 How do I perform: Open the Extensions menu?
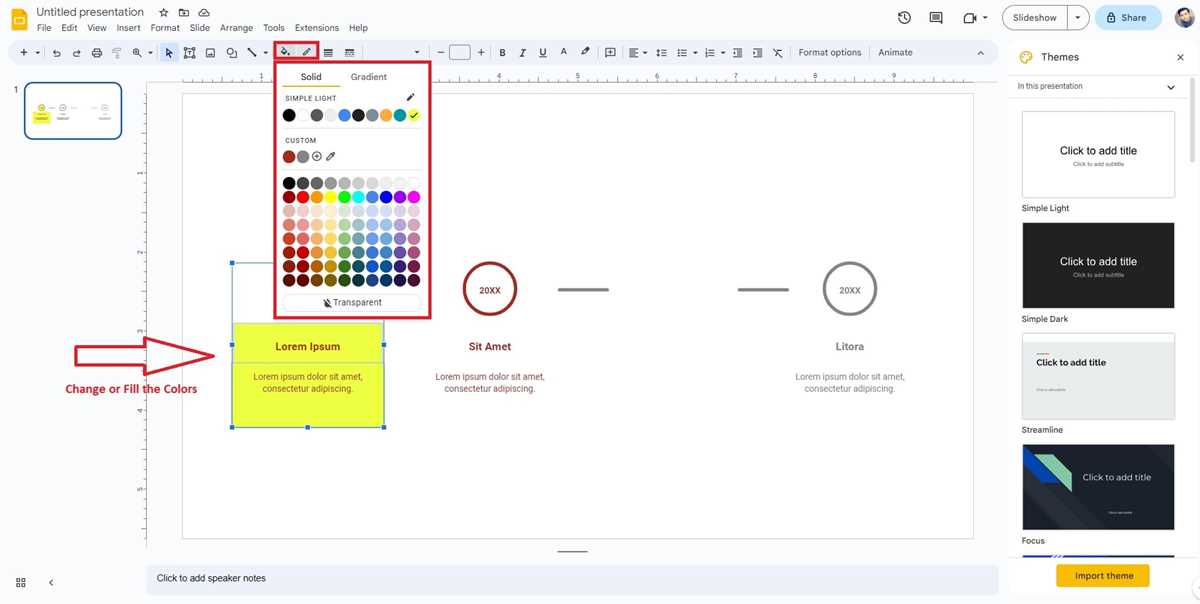click(x=317, y=28)
